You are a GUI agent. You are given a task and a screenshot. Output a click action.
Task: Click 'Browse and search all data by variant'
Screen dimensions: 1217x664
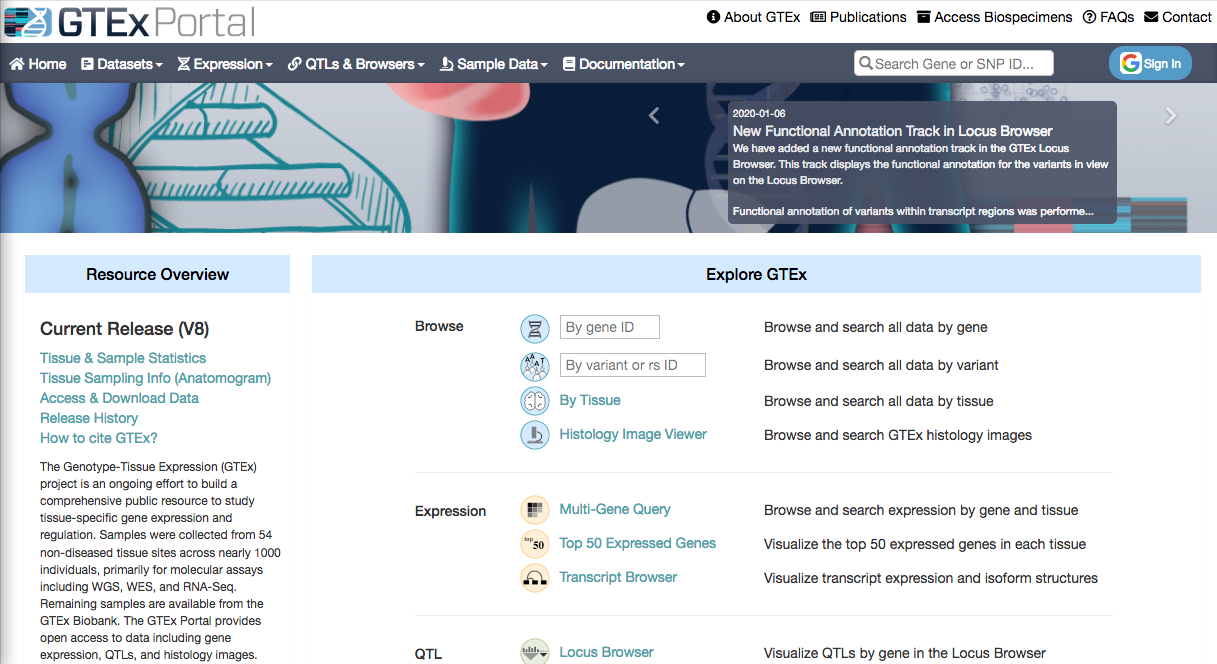tap(881, 365)
